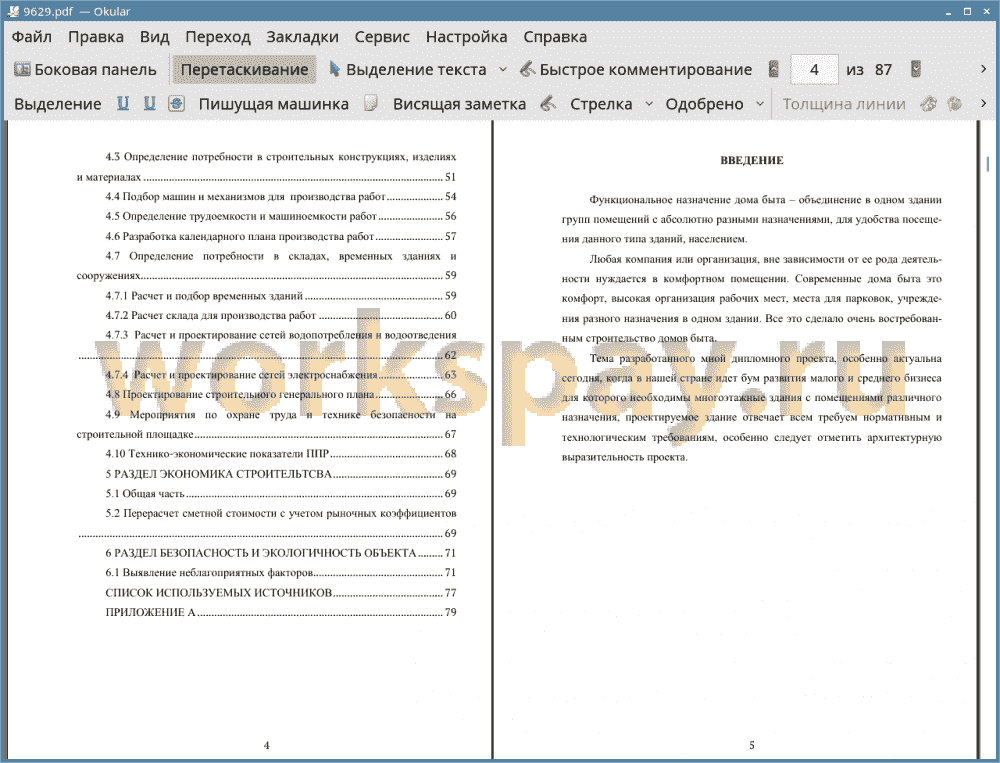Click contents line '4.5 Определение трудоемкости'
This screenshot has height=763, width=1000.
tap(281, 216)
